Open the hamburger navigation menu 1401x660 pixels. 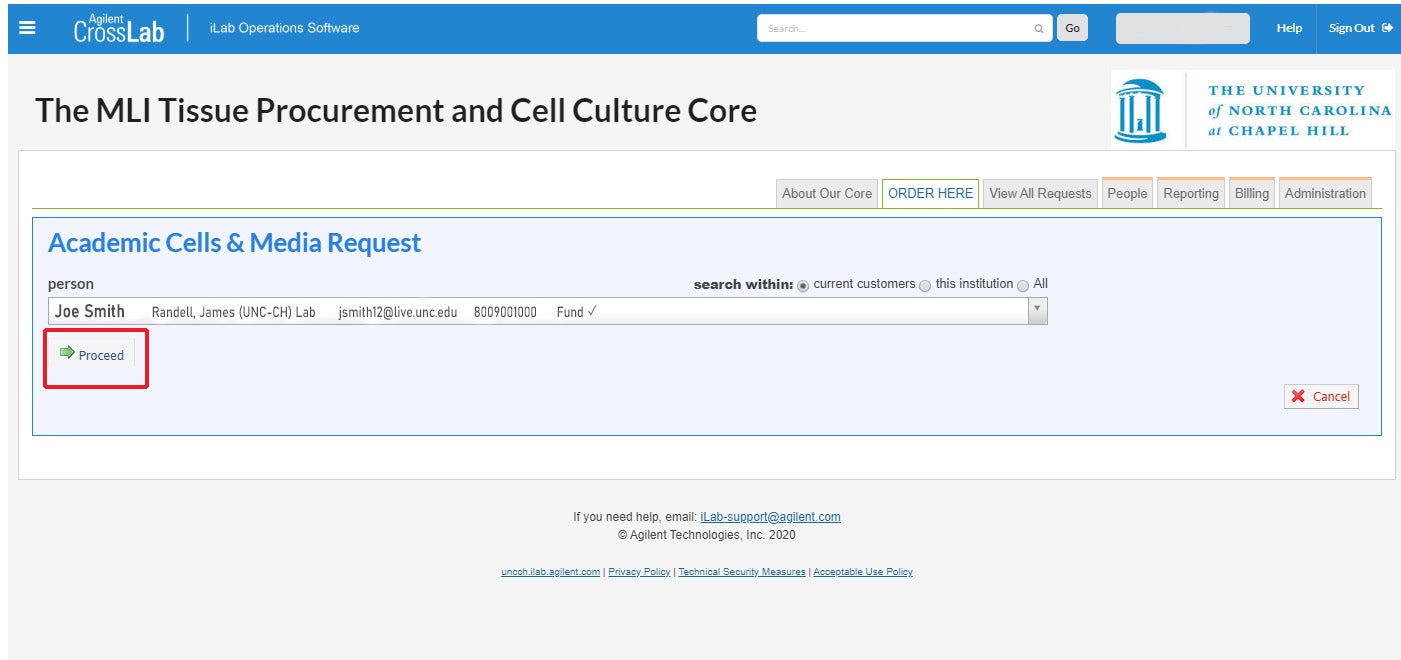pyautogui.click(x=27, y=28)
